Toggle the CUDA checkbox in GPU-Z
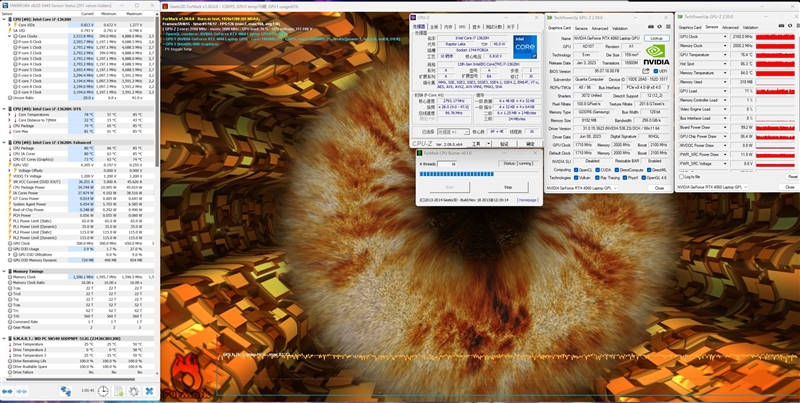This screenshot has height=403, width=800. (x=597, y=169)
